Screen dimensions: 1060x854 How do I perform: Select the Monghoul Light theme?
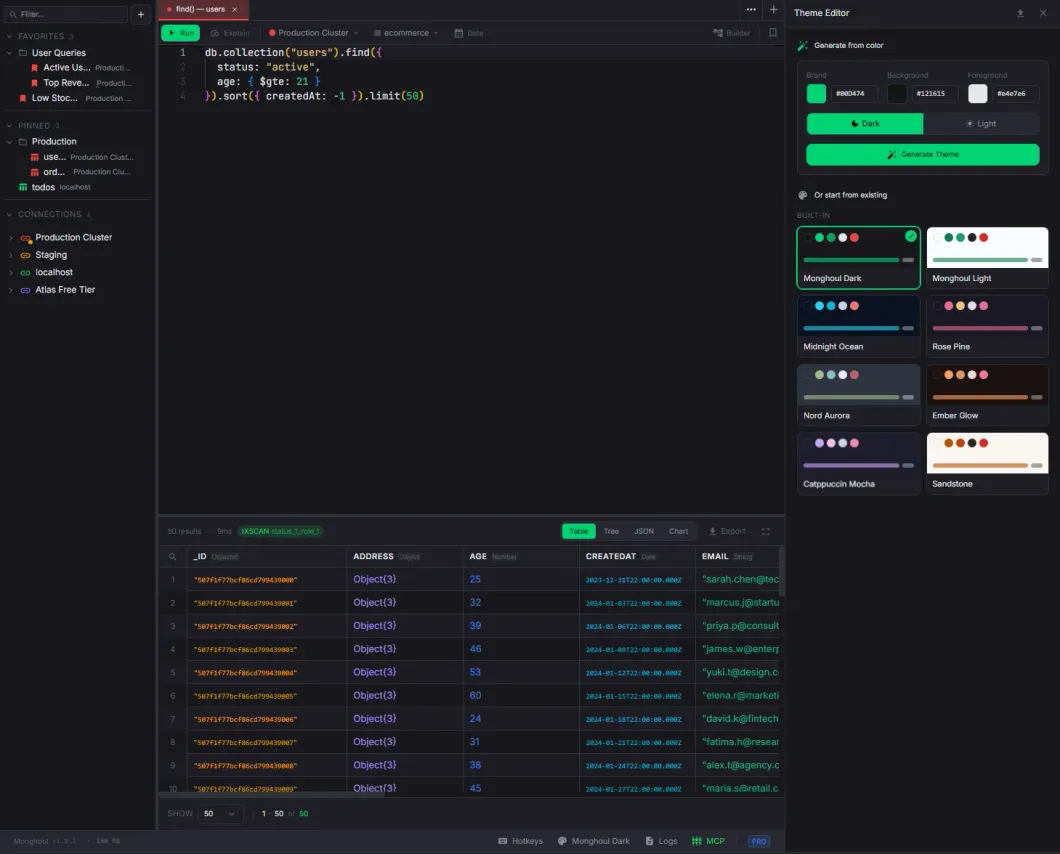(987, 256)
